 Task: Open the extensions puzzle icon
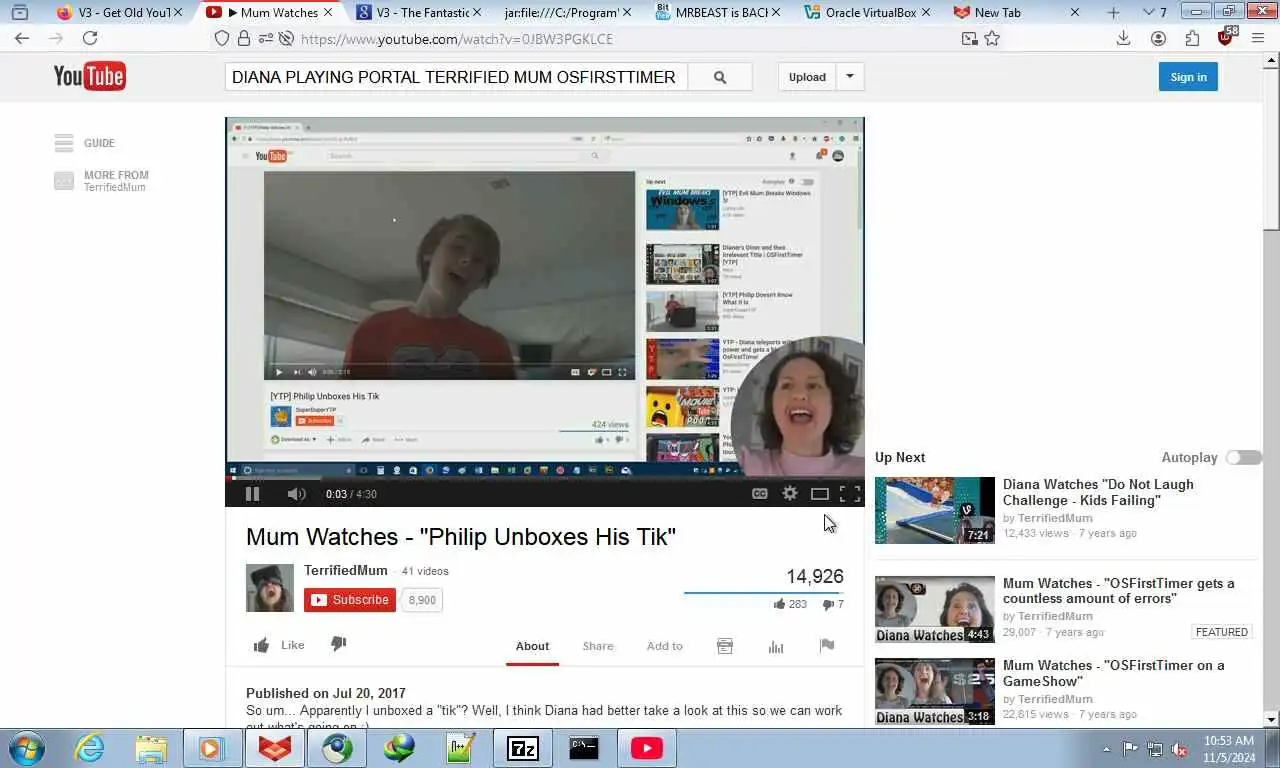pyautogui.click(x=1192, y=38)
